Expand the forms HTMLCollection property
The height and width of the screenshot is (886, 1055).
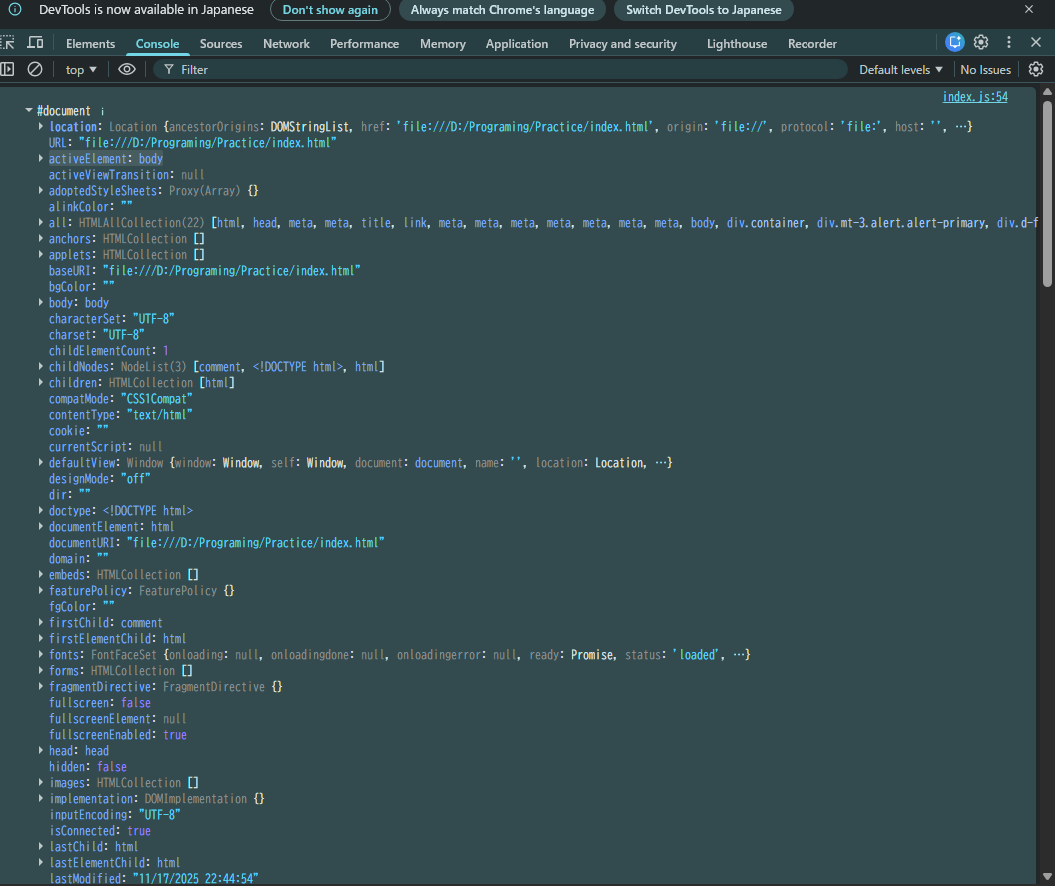41,671
